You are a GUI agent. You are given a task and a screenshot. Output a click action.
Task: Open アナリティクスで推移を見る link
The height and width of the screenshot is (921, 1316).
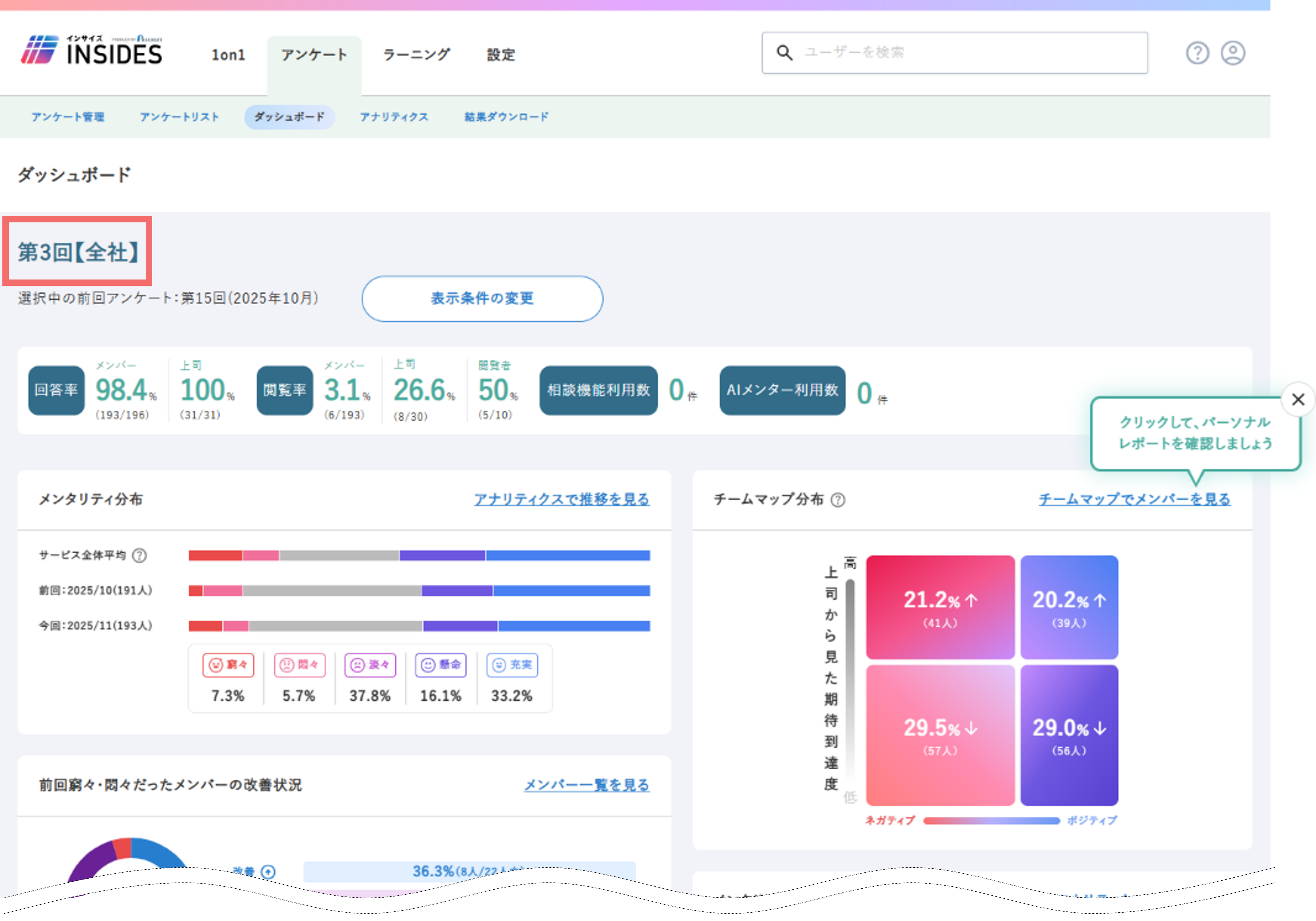pos(562,500)
